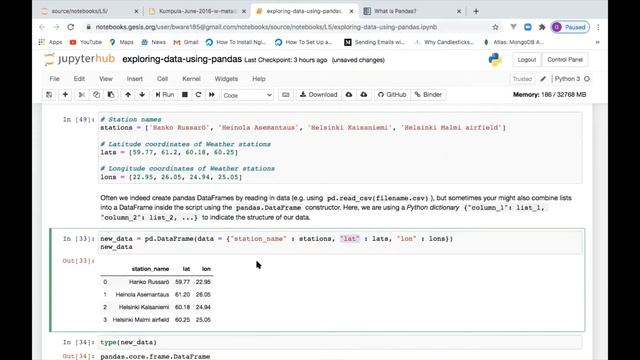640x360 pixels.
Task: Click the Binder toolbar button
Action: pyautogui.click(x=428, y=95)
